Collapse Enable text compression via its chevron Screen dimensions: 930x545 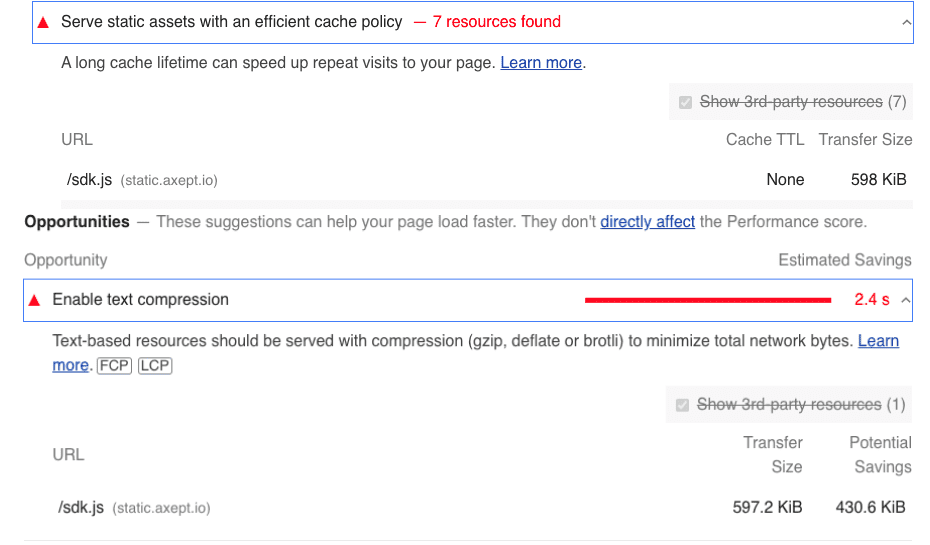905,300
